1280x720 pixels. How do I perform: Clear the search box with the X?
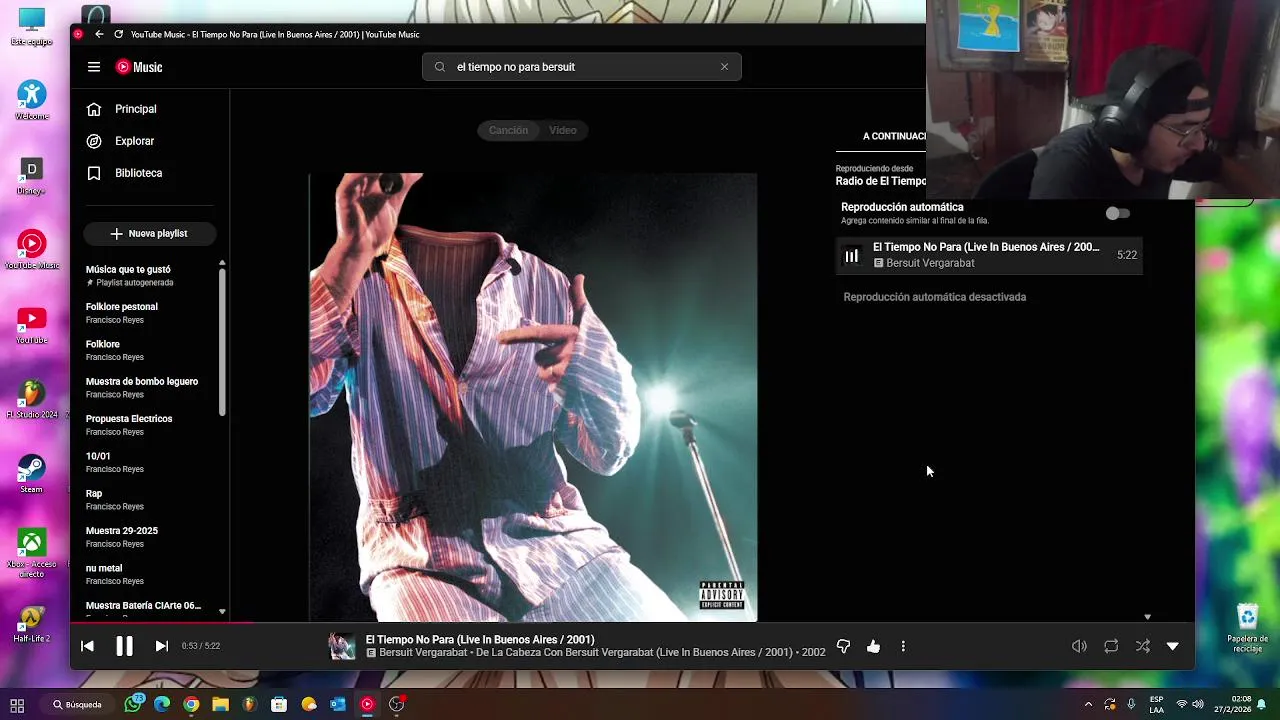(725, 67)
